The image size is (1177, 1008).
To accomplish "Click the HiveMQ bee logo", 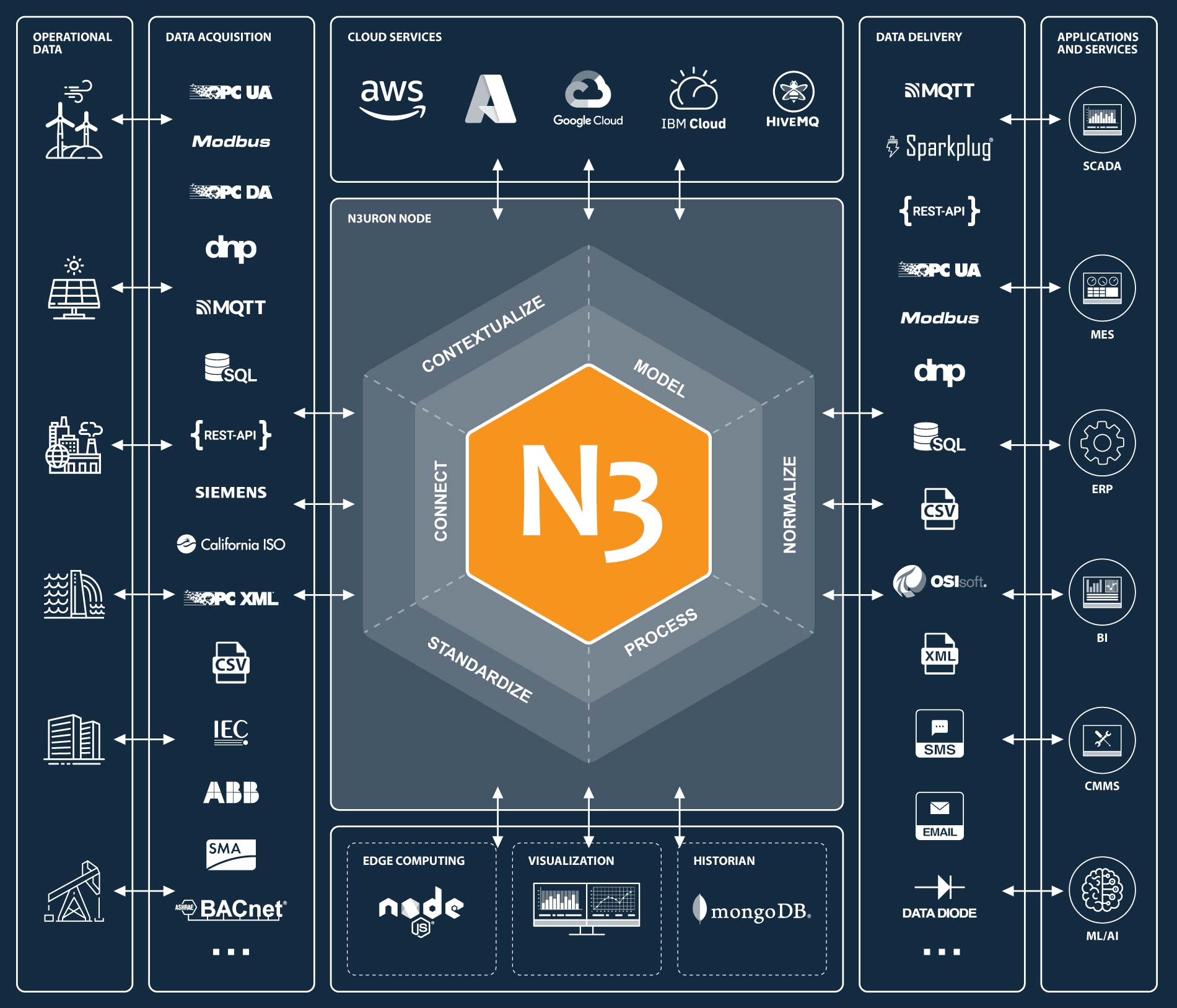I will tap(793, 91).
